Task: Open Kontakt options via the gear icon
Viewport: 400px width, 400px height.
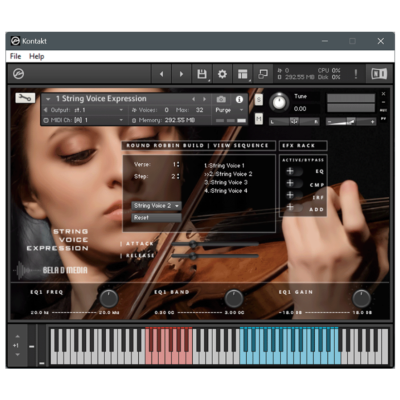Action: (x=222, y=74)
